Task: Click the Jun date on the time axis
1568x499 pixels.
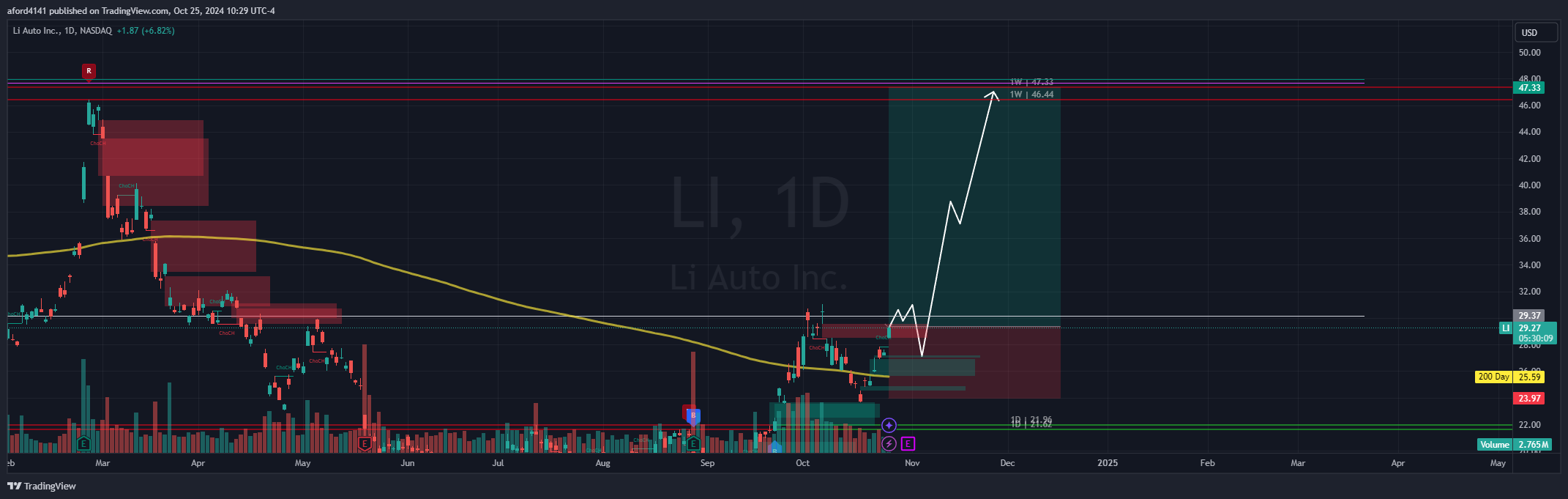Action: click(x=408, y=463)
